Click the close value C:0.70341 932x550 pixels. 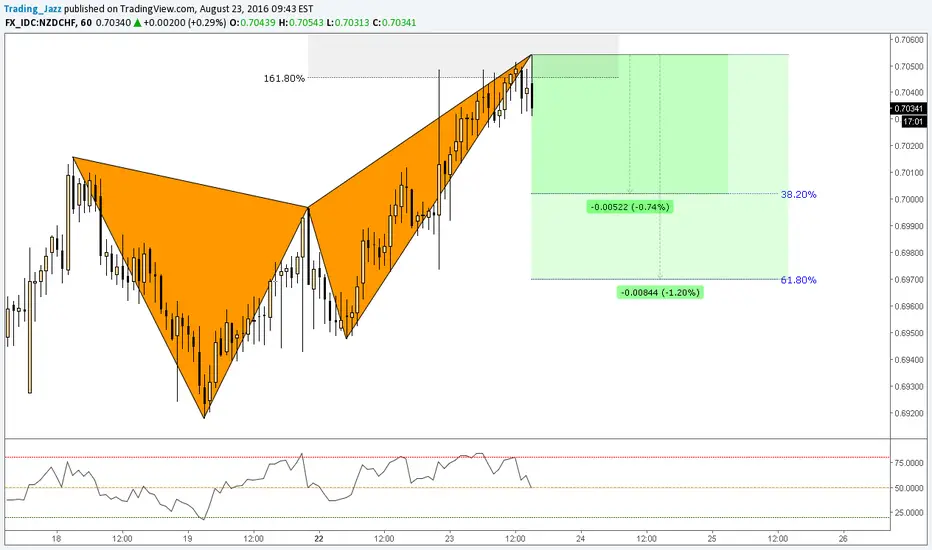394,23
